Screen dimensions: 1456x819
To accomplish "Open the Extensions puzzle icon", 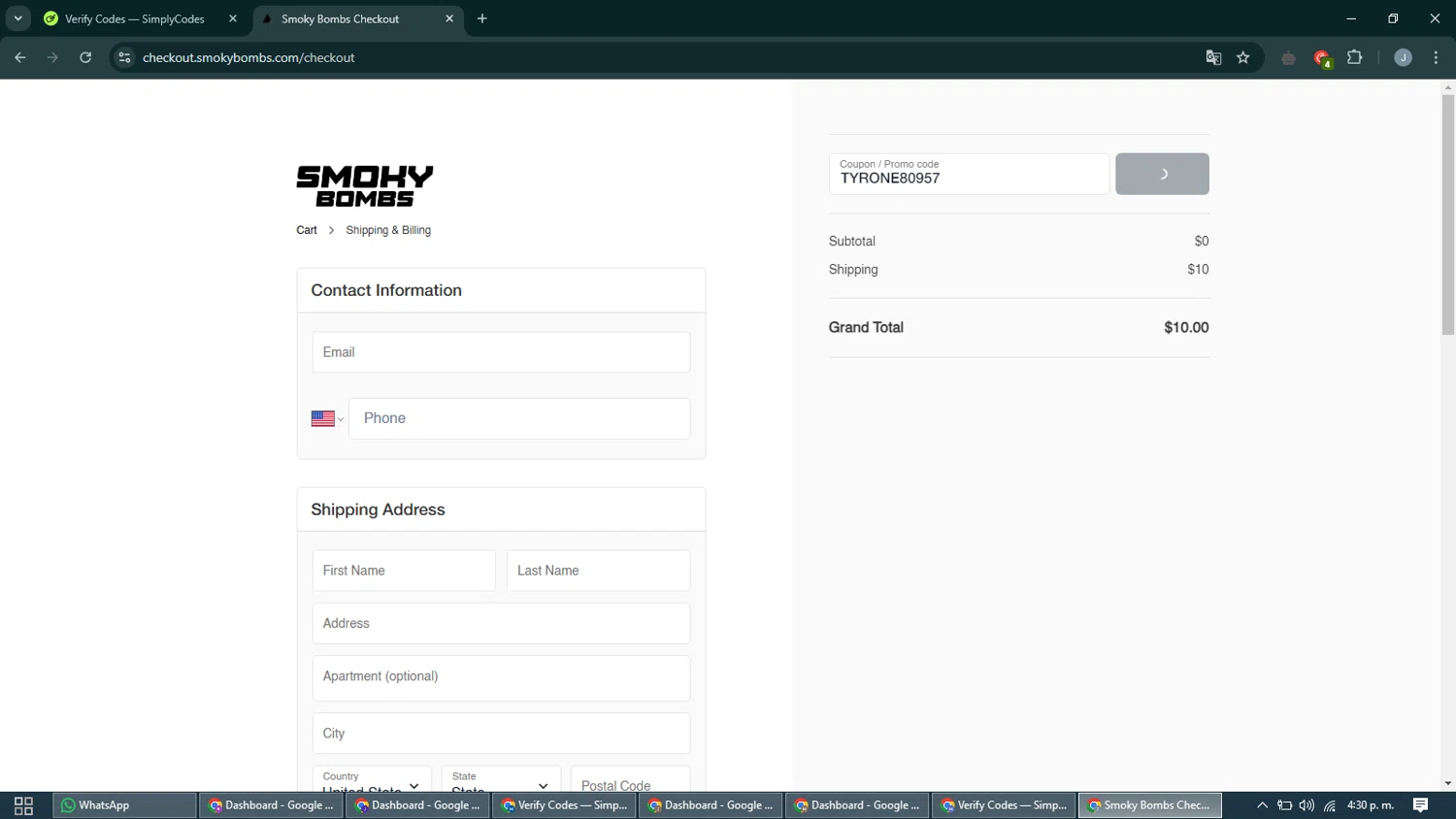I will pos(1355,57).
